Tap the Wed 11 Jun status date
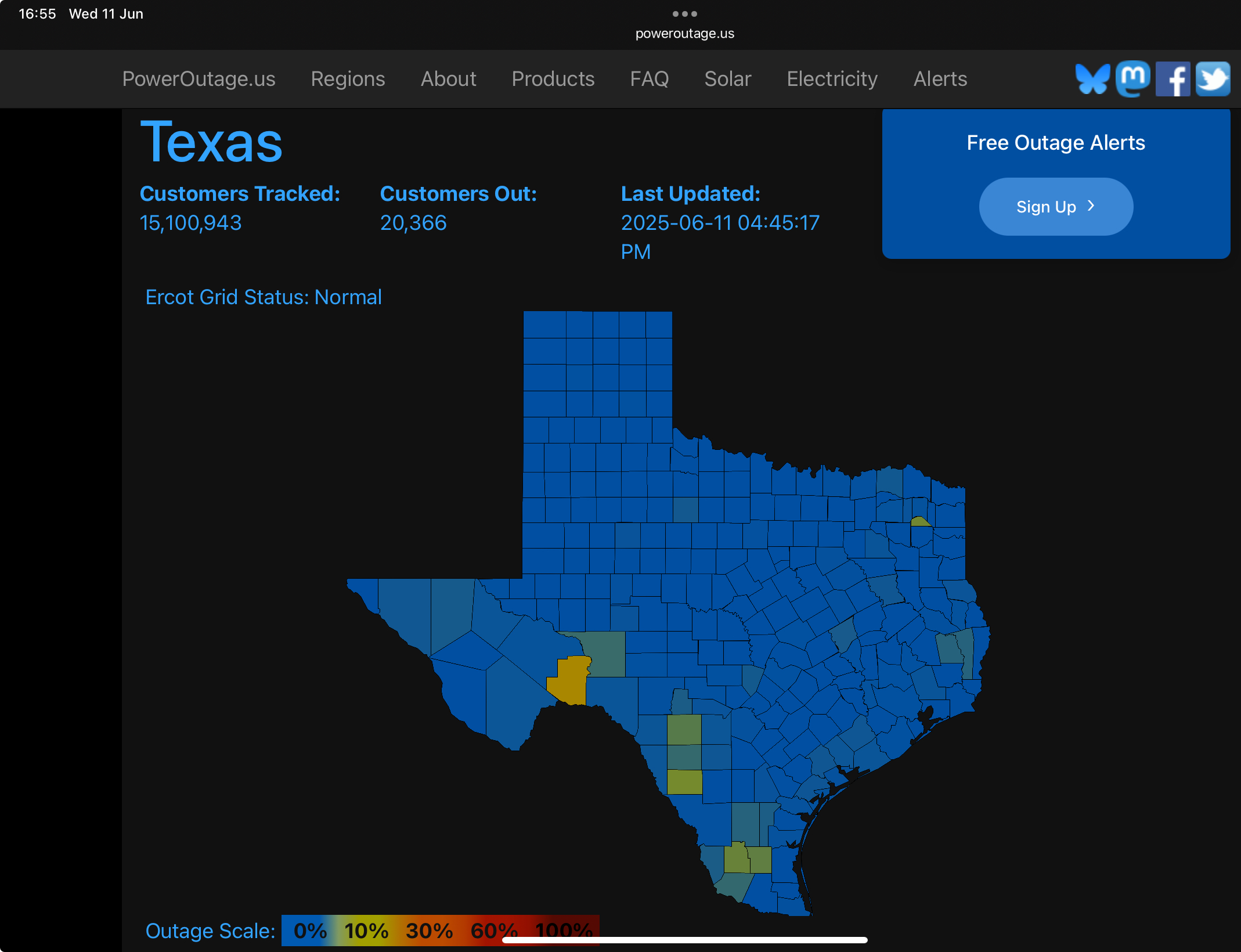Image resolution: width=1241 pixels, height=952 pixels. (x=106, y=13)
